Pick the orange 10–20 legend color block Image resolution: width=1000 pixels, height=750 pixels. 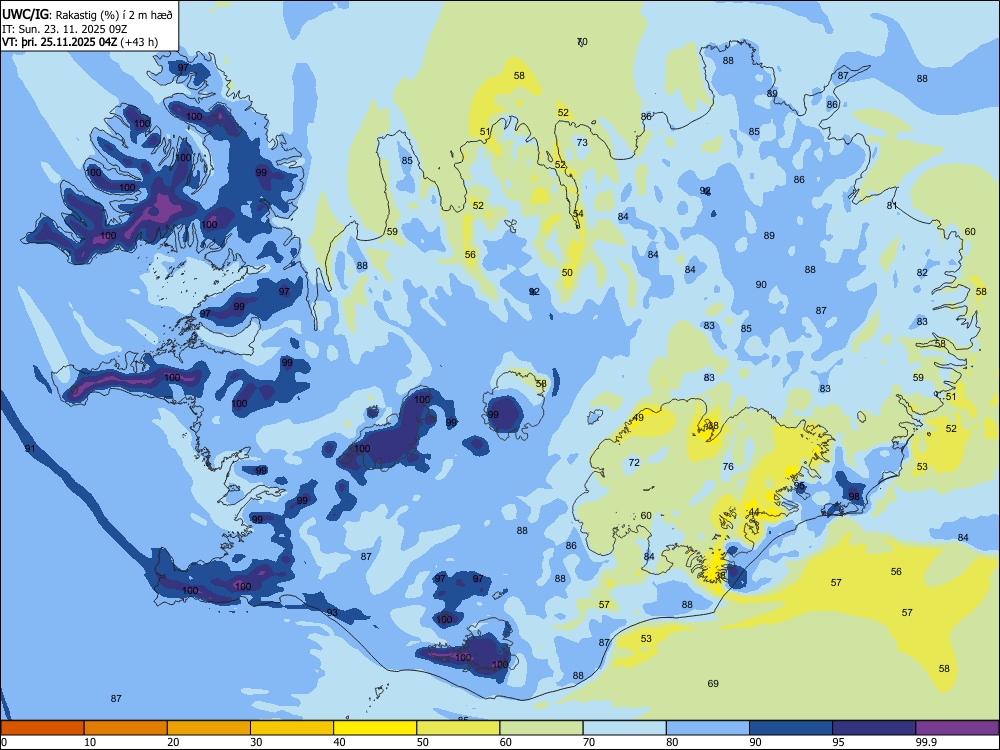126,728
